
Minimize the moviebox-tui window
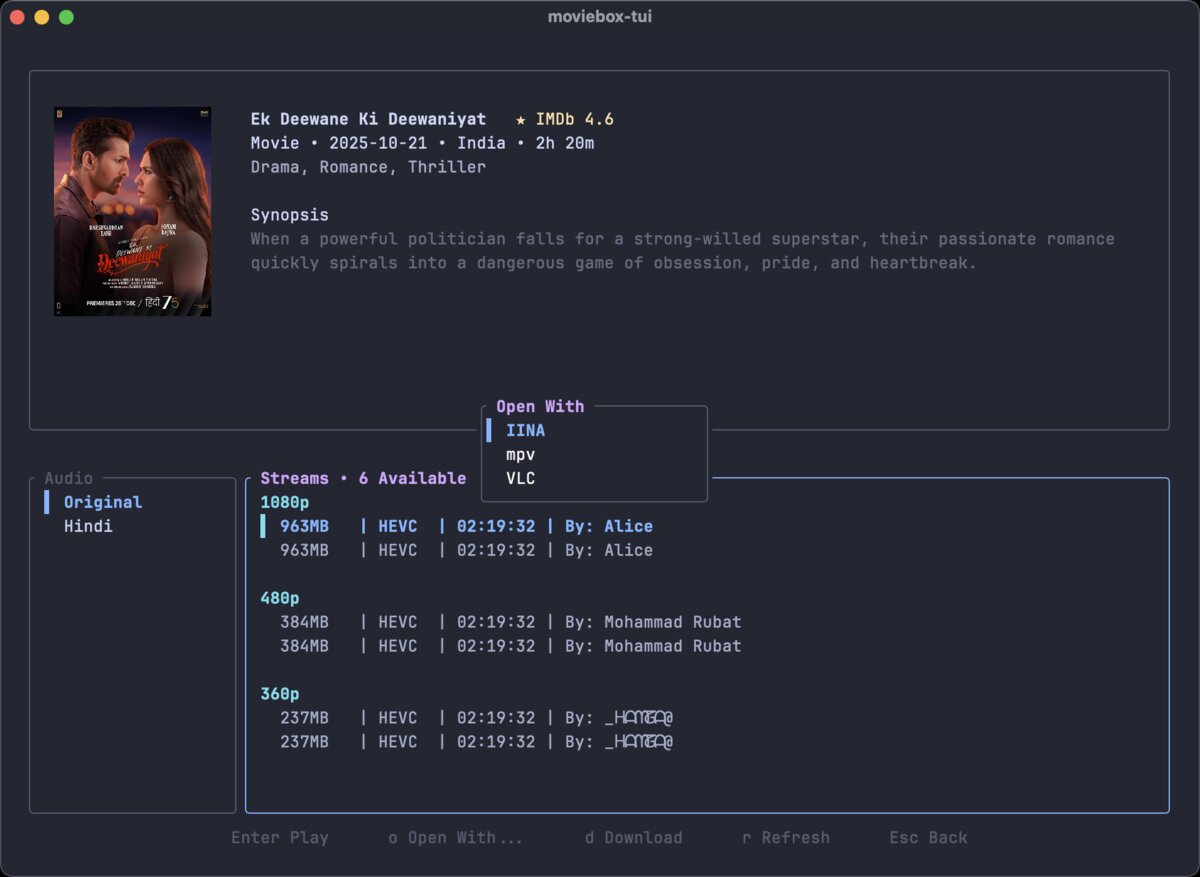(x=41, y=17)
